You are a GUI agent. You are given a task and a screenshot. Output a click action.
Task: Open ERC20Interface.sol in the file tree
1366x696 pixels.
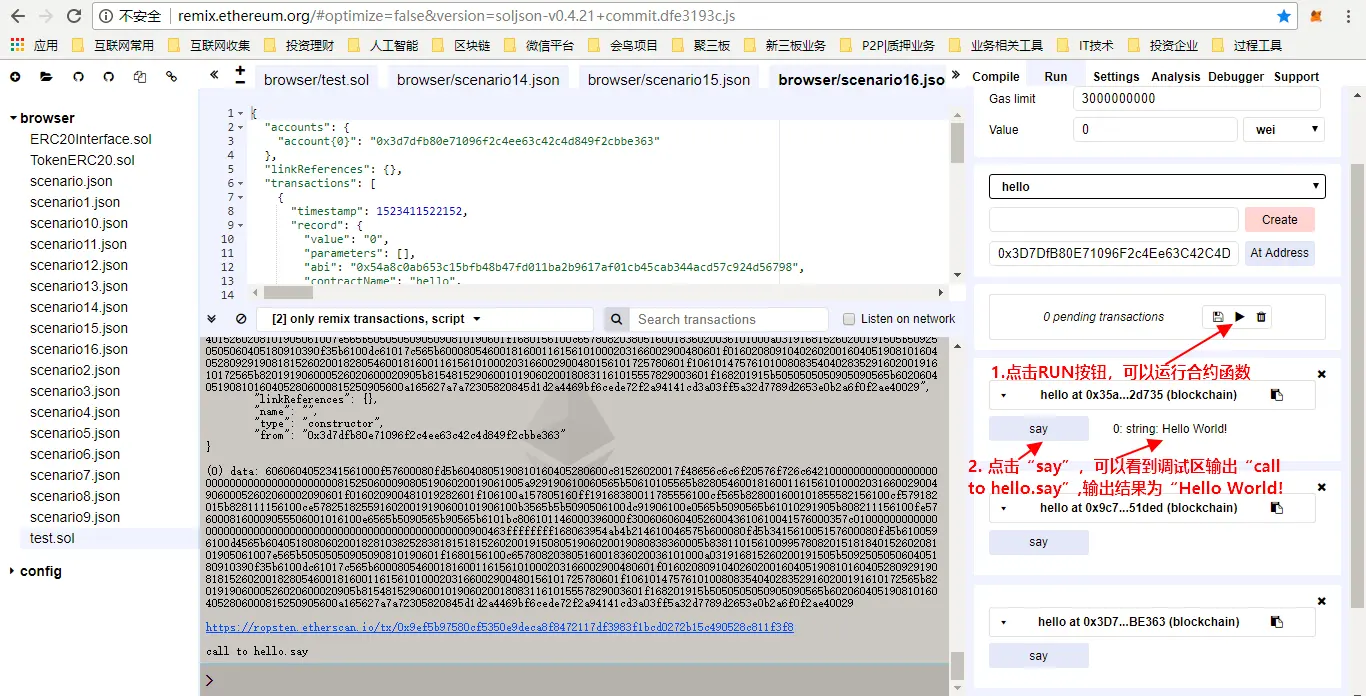click(91, 139)
